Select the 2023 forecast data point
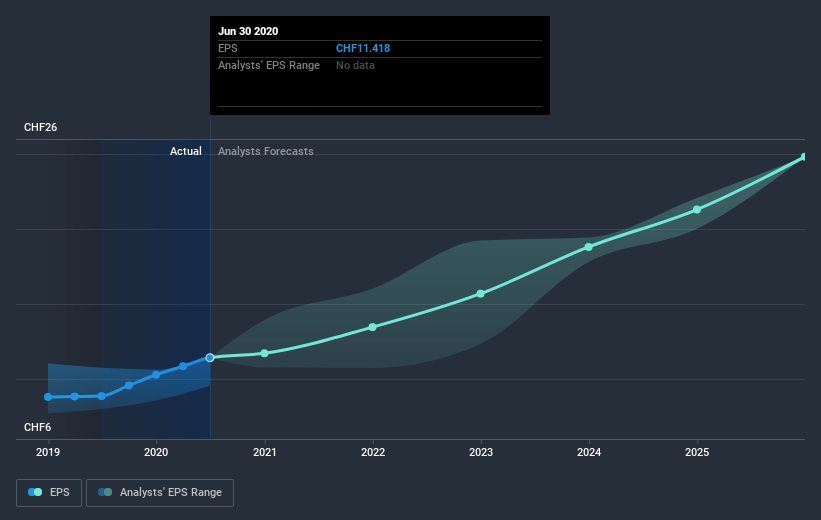 [481, 294]
